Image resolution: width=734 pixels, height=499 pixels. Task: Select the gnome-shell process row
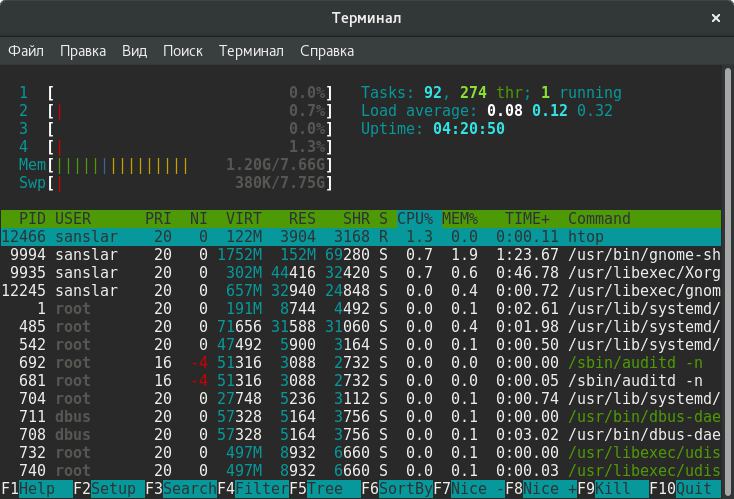pyautogui.click(x=360, y=255)
